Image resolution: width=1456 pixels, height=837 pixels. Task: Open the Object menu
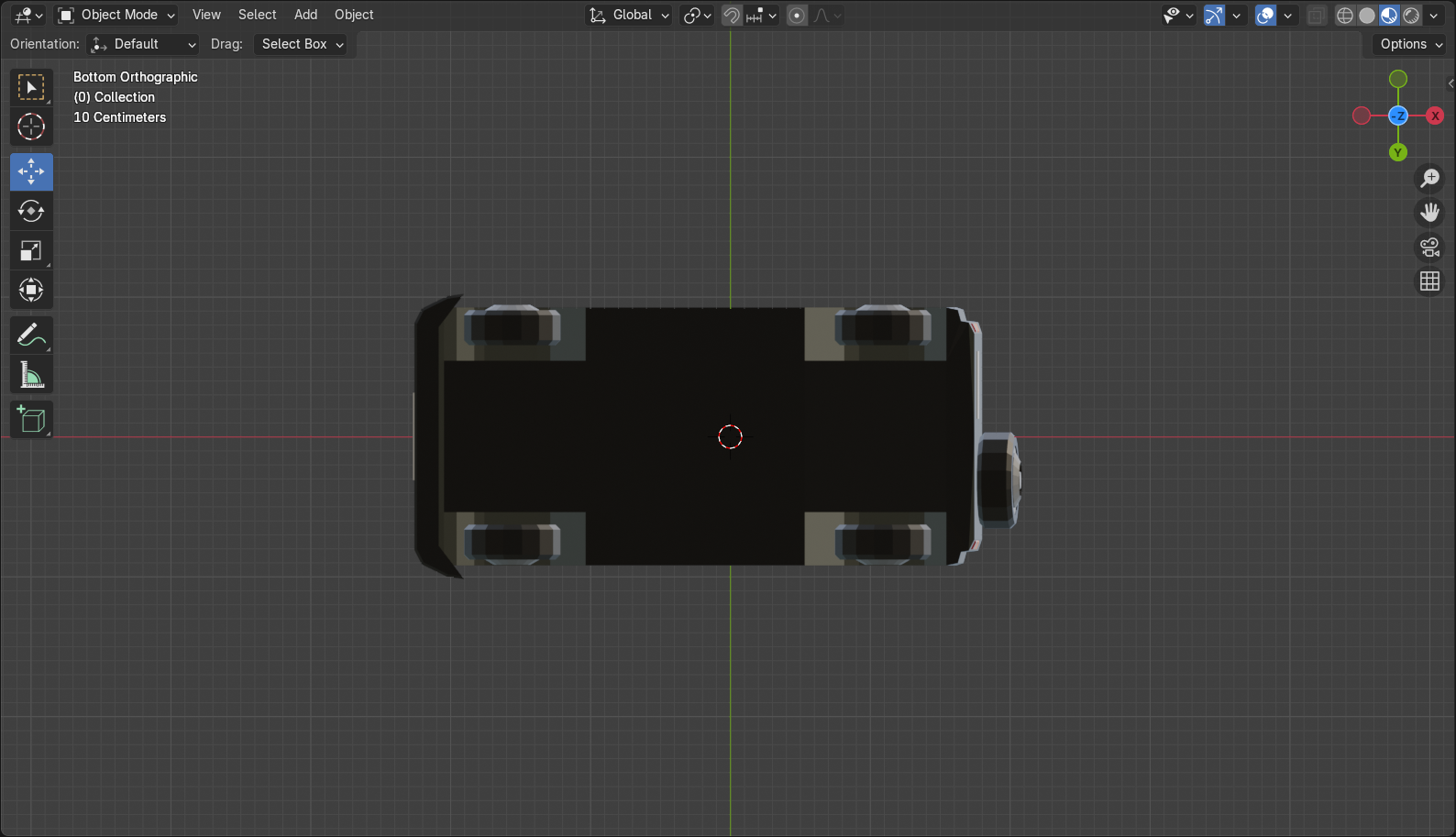354,15
